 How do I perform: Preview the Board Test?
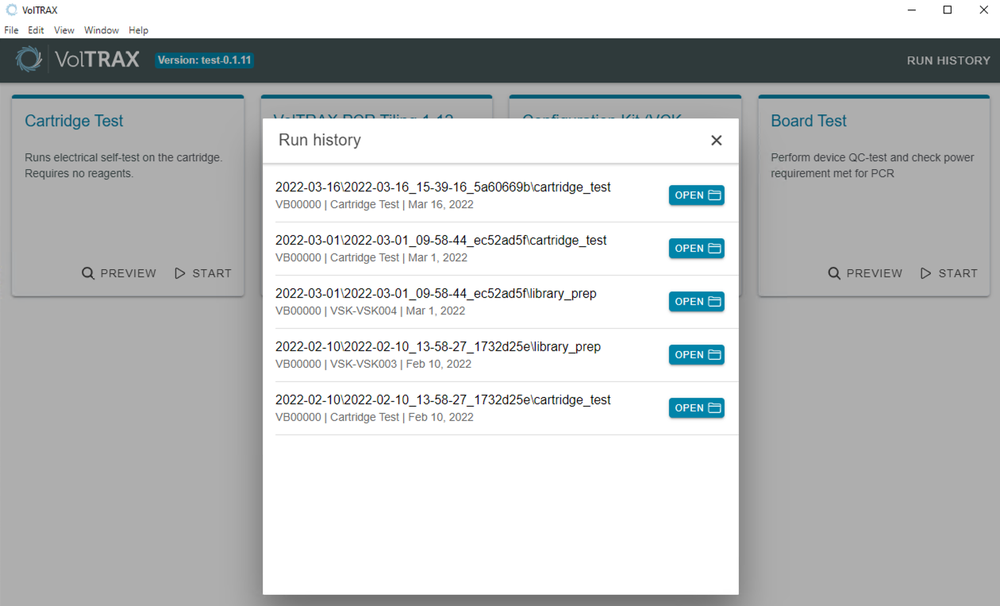865,273
